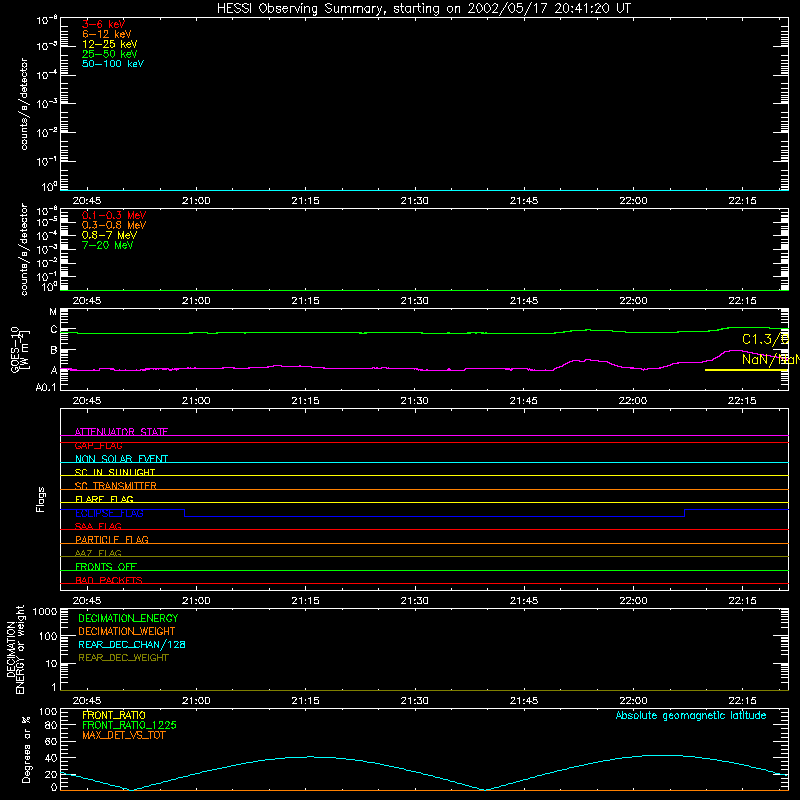Click the vertical Flags axis label
The image size is (800, 800).
[x=41, y=499]
